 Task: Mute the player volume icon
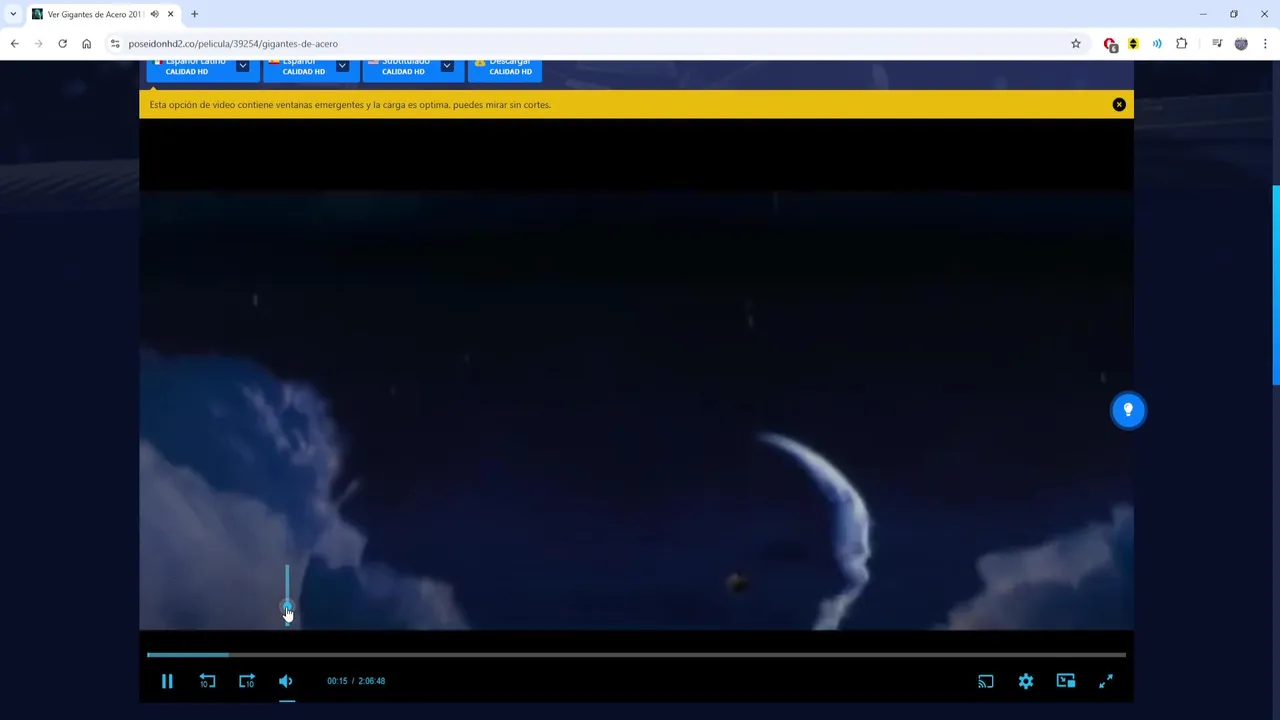tap(286, 681)
